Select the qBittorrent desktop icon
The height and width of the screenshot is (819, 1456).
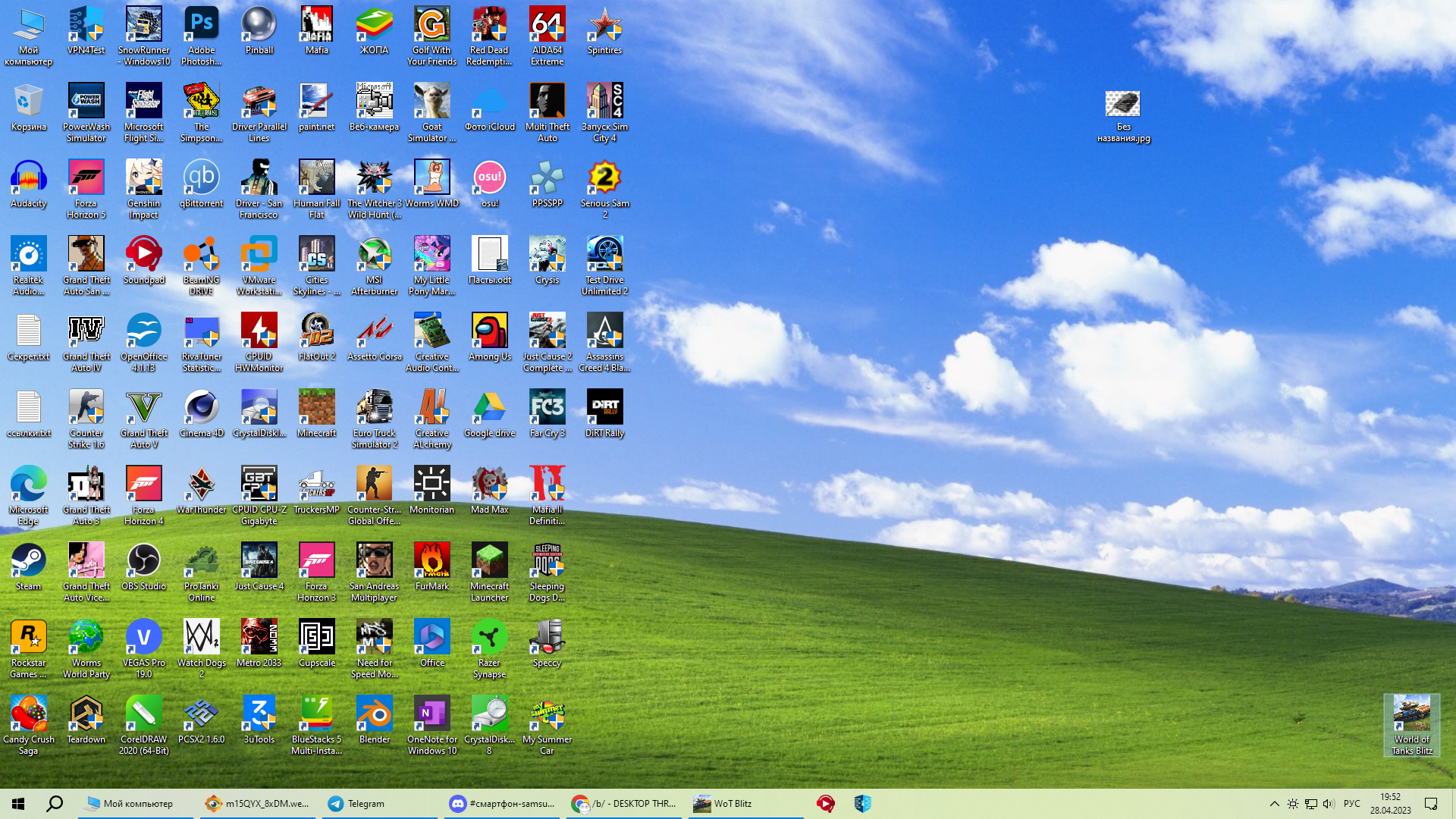point(202,184)
